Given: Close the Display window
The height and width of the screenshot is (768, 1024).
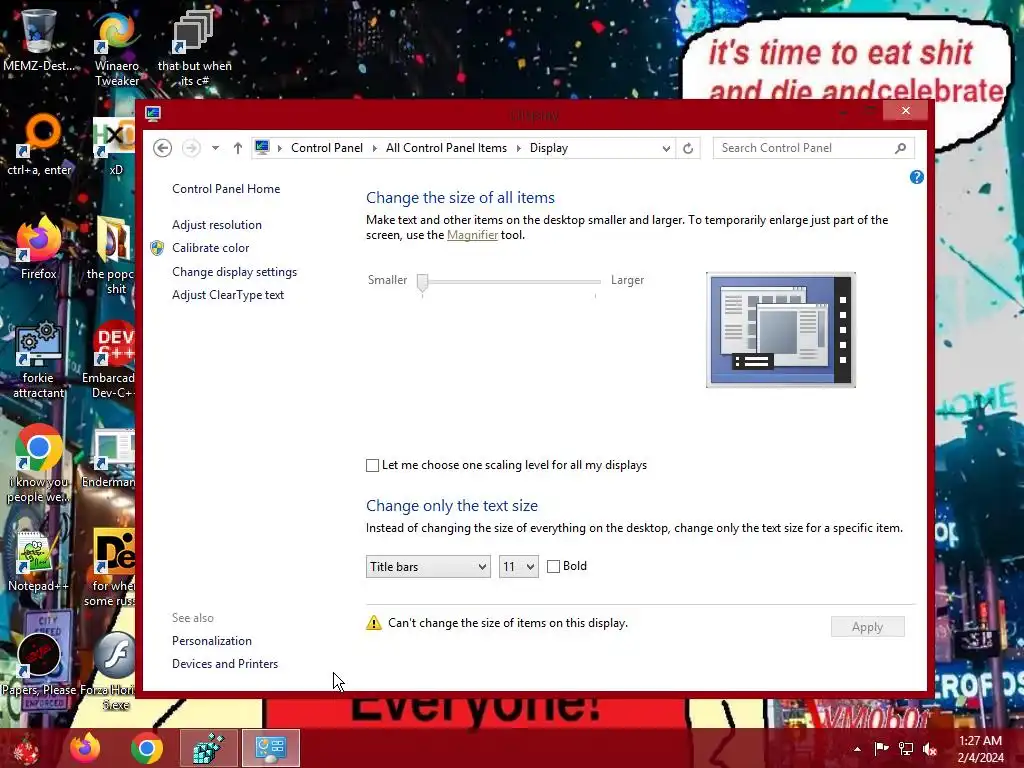Looking at the screenshot, I should tap(905, 110).
